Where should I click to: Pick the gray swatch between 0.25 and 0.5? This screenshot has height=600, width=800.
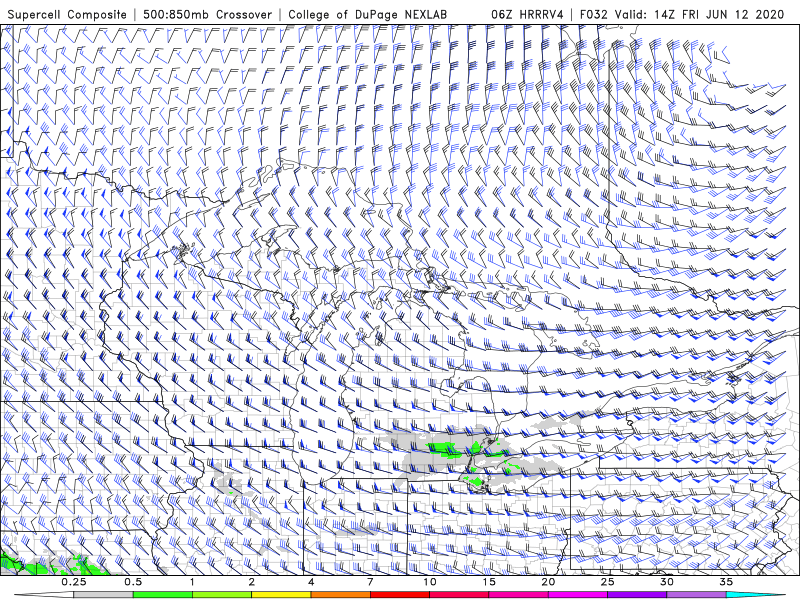pyautogui.click(x=104, y=595)
